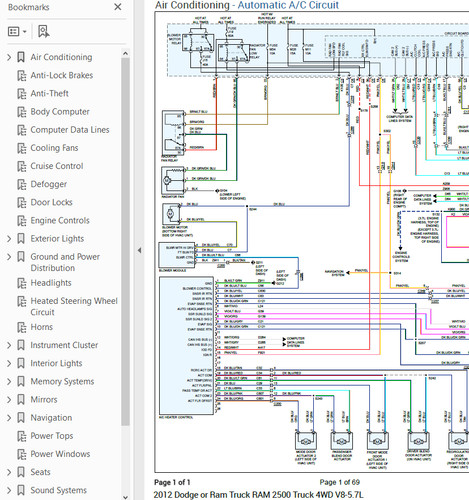The image size is (469, 500).
Task: Click the Horns bookmark icon
Action: [22, 327]
